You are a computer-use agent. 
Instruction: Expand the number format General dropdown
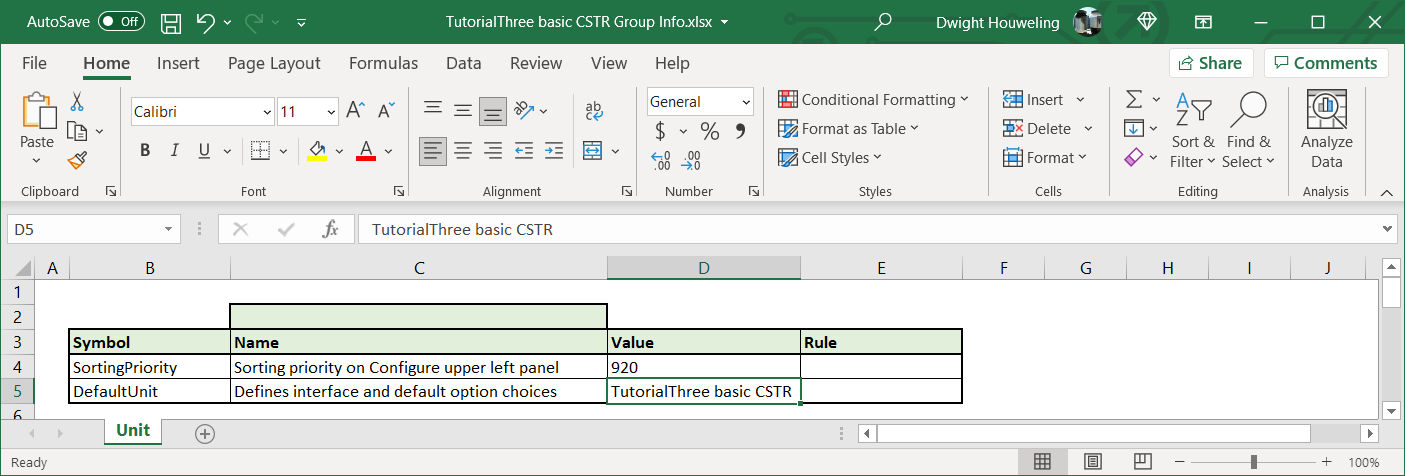(746, 102)
